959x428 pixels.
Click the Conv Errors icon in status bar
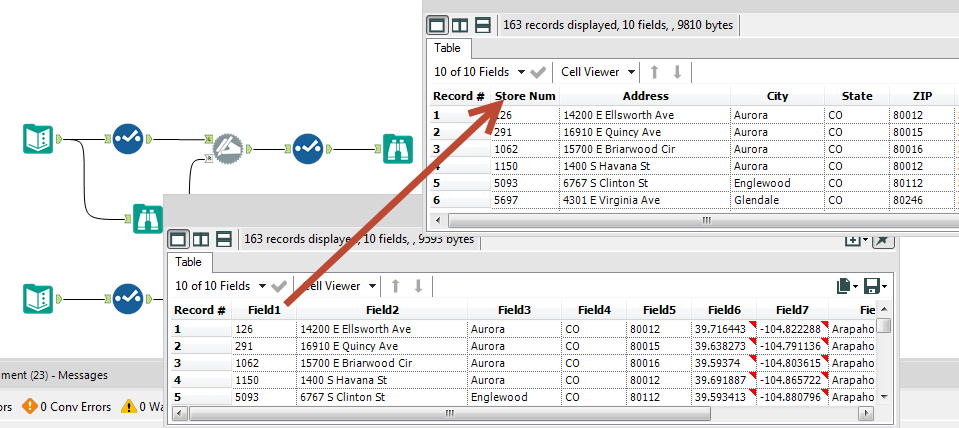[x=29, y=407]
